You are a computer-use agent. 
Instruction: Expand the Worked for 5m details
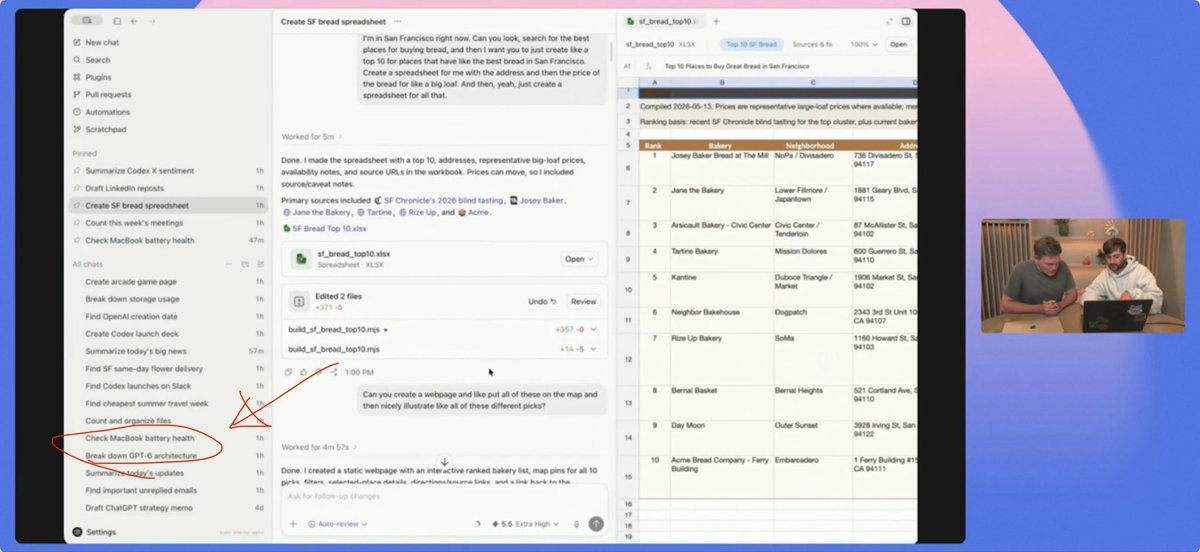coord(313,136)
